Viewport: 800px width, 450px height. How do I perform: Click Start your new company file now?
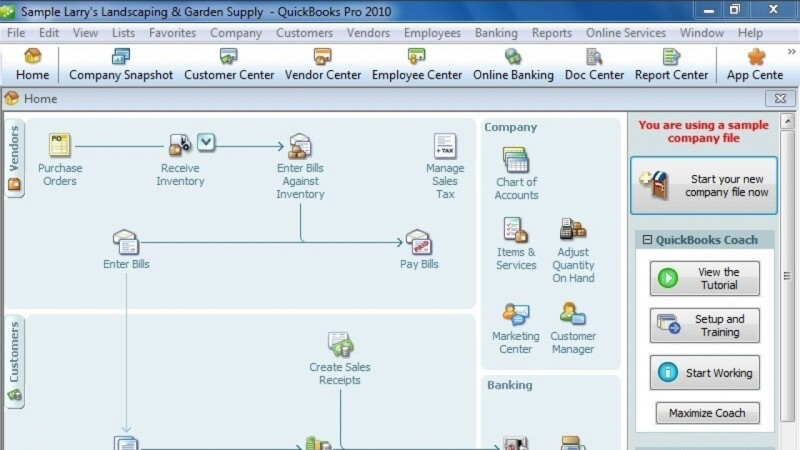[x=704, y=185]
